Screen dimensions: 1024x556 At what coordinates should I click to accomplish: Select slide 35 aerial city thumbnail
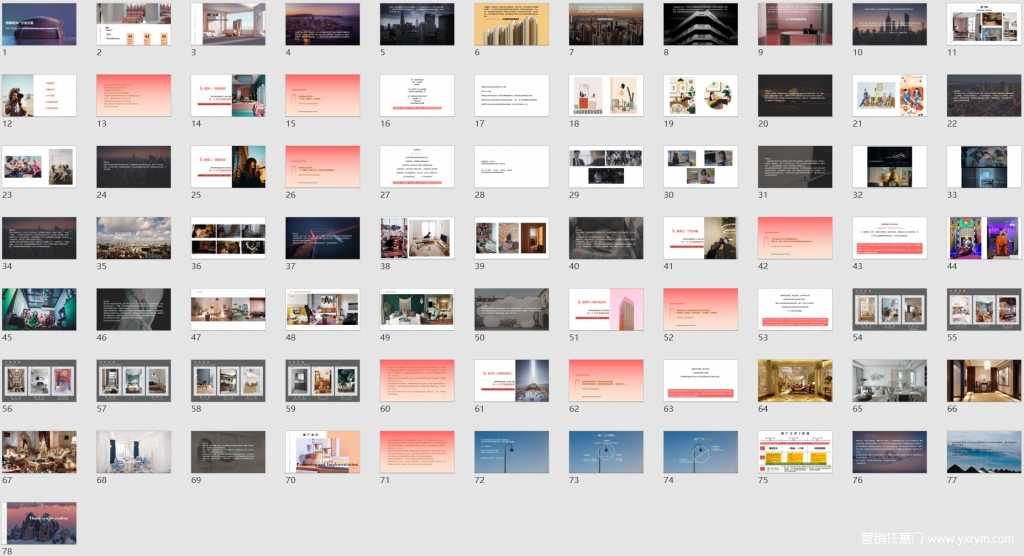[x=134, y=238]
